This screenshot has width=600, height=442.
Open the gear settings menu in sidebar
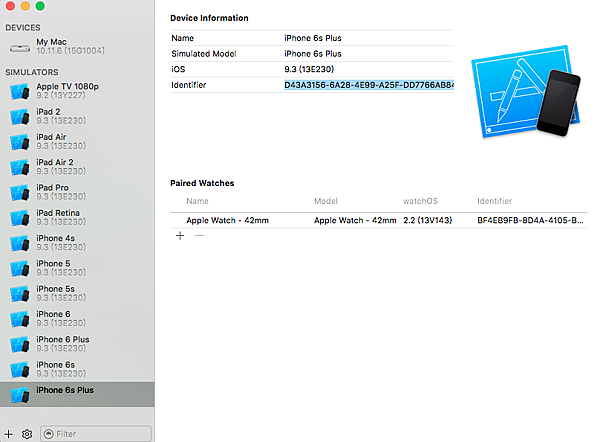click(x=27, y=434)
